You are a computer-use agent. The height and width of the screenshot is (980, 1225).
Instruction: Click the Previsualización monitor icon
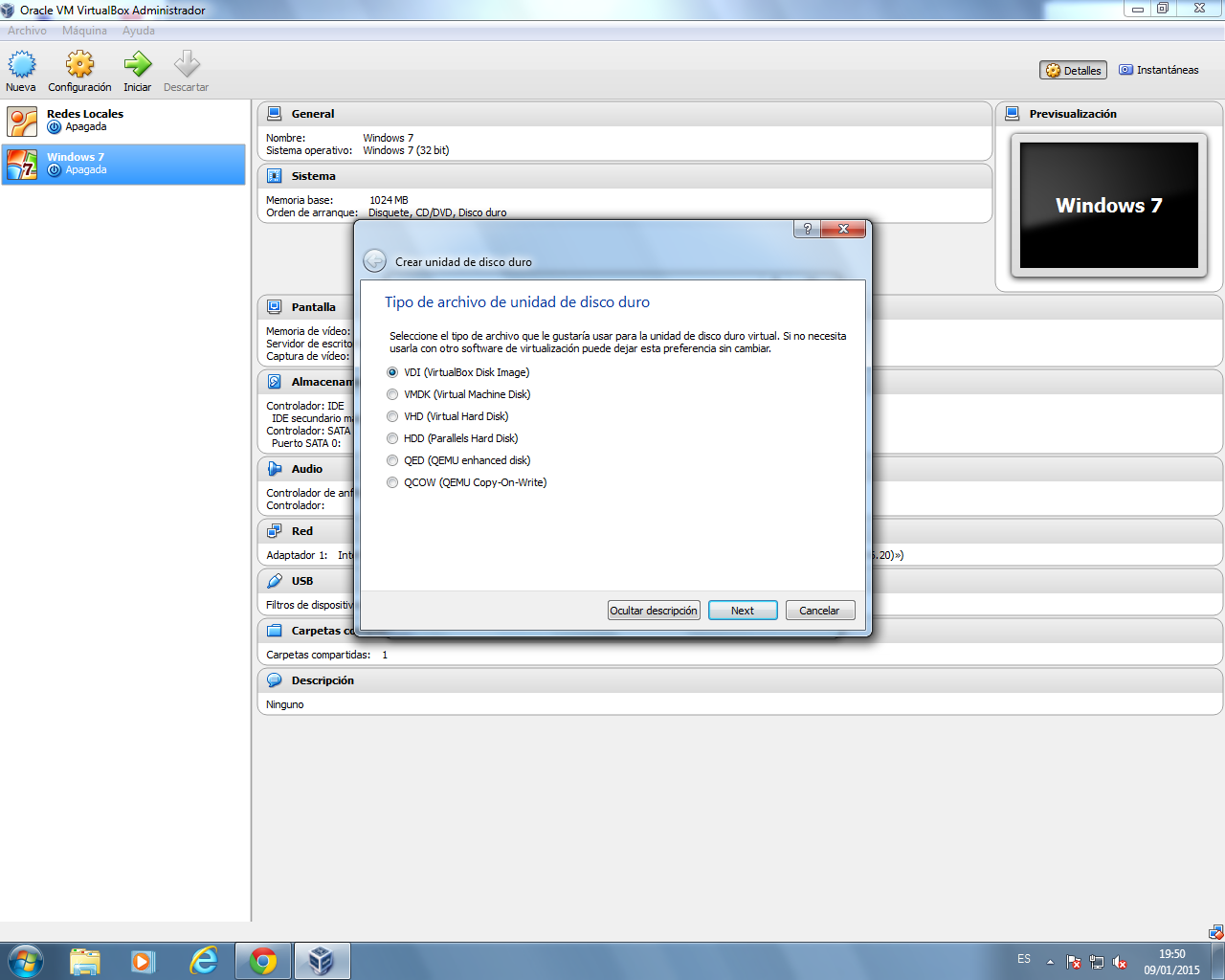pyautogui.click(x=1013, y=113)
